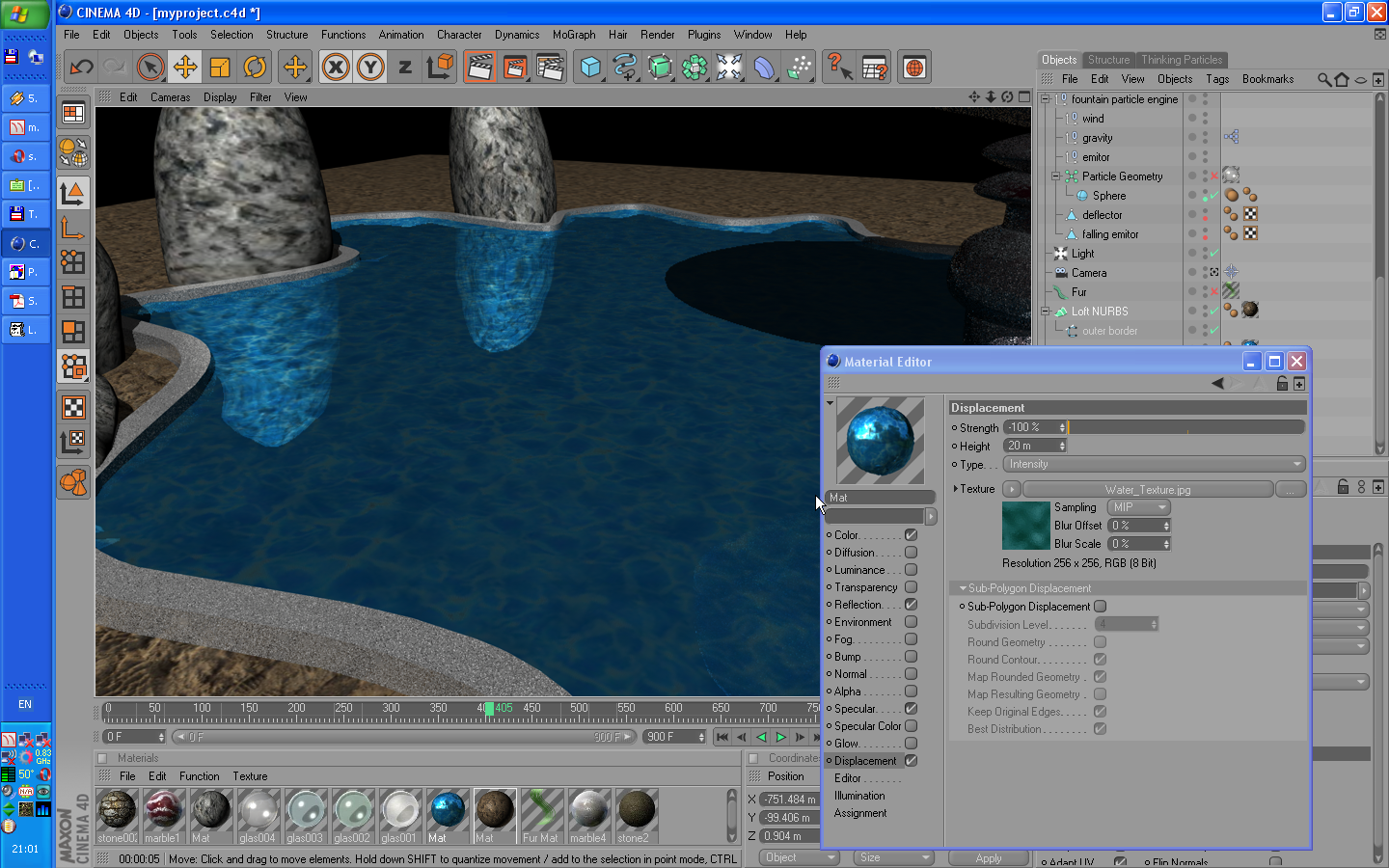Open the Plugins menu
Viewport: 1389px width, 868px height.
coord(704,35)
